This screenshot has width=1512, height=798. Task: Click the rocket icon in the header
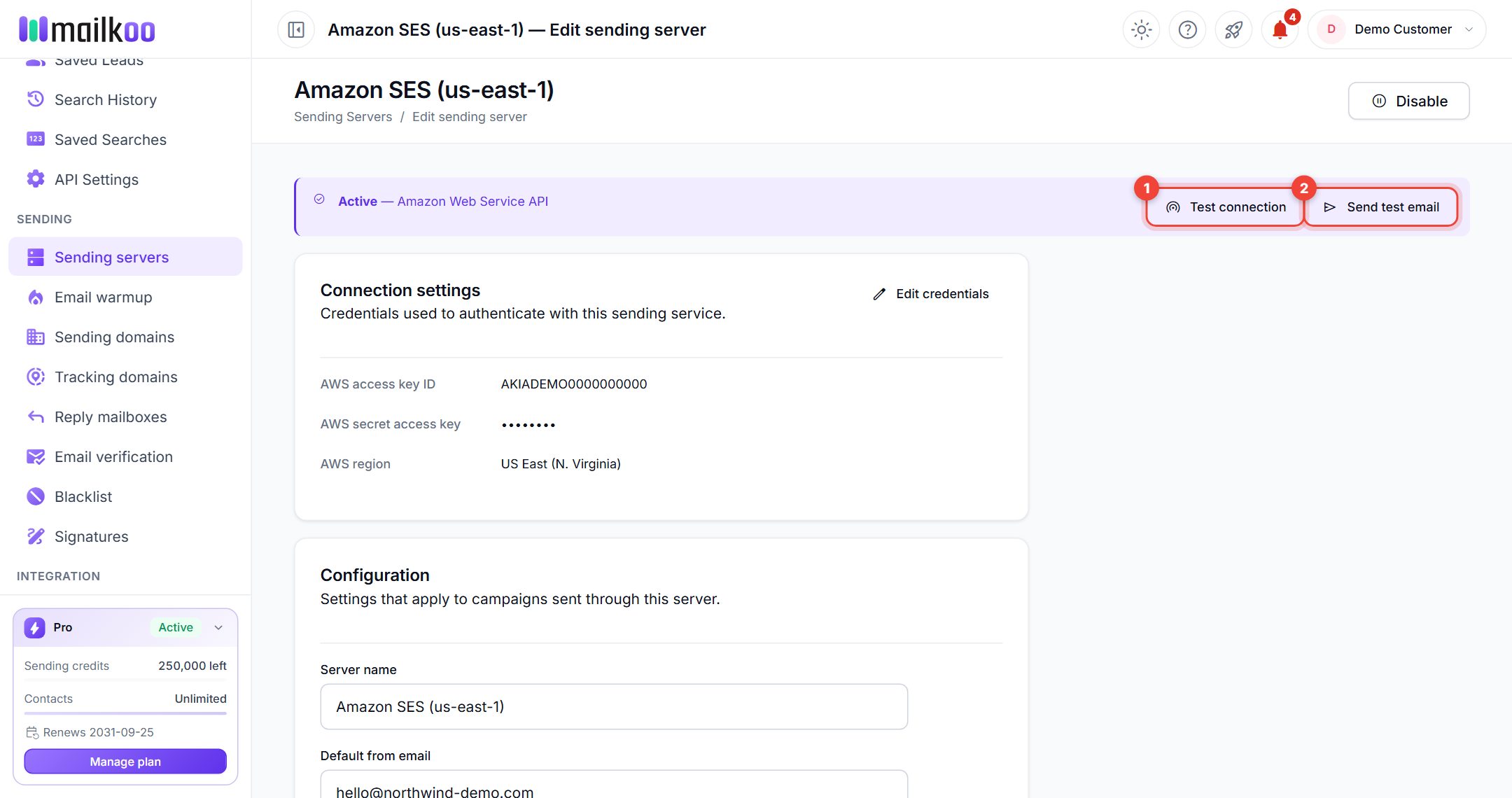coord(1233,29)
